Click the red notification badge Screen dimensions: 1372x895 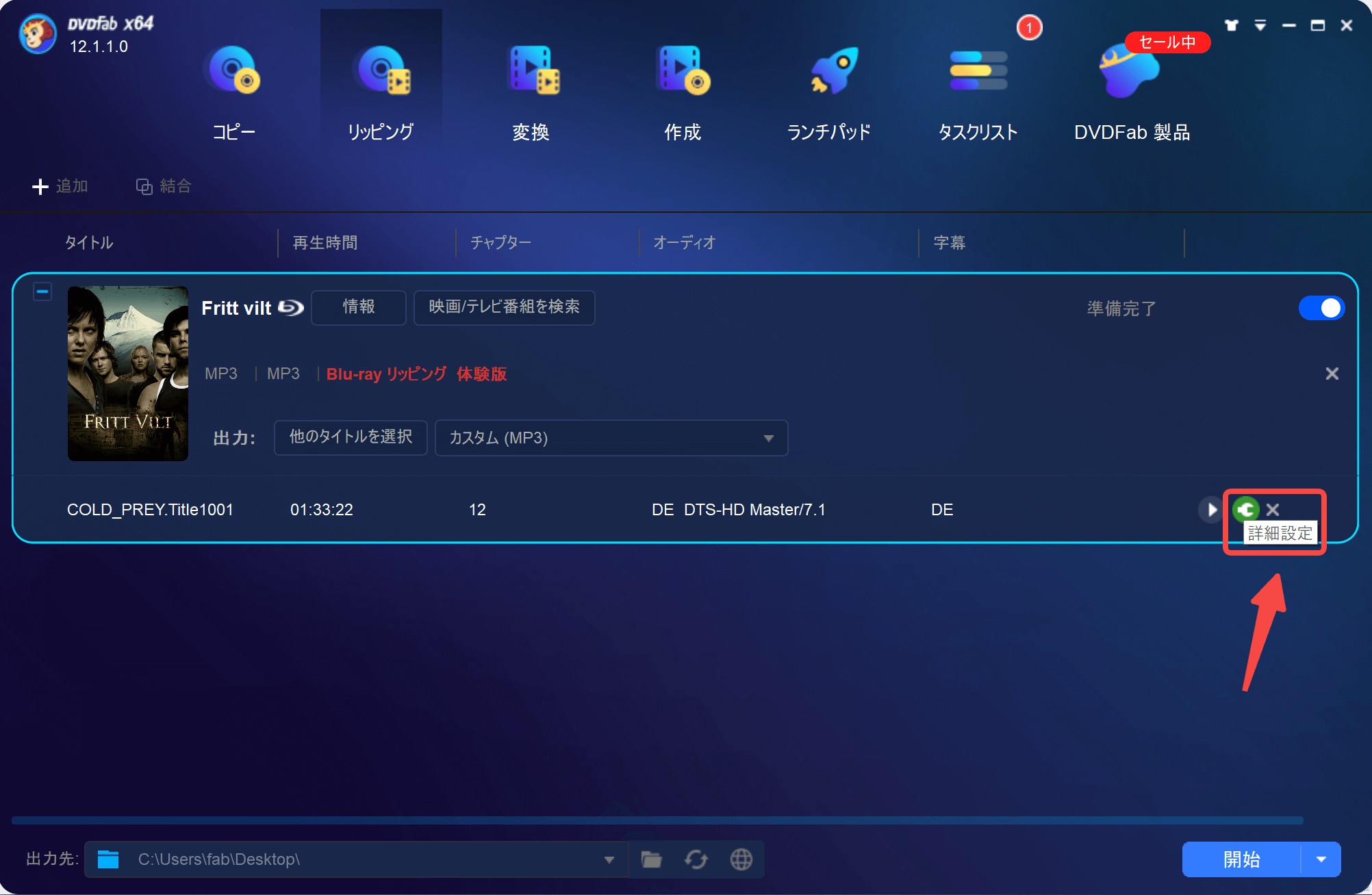coord(1029,28)
